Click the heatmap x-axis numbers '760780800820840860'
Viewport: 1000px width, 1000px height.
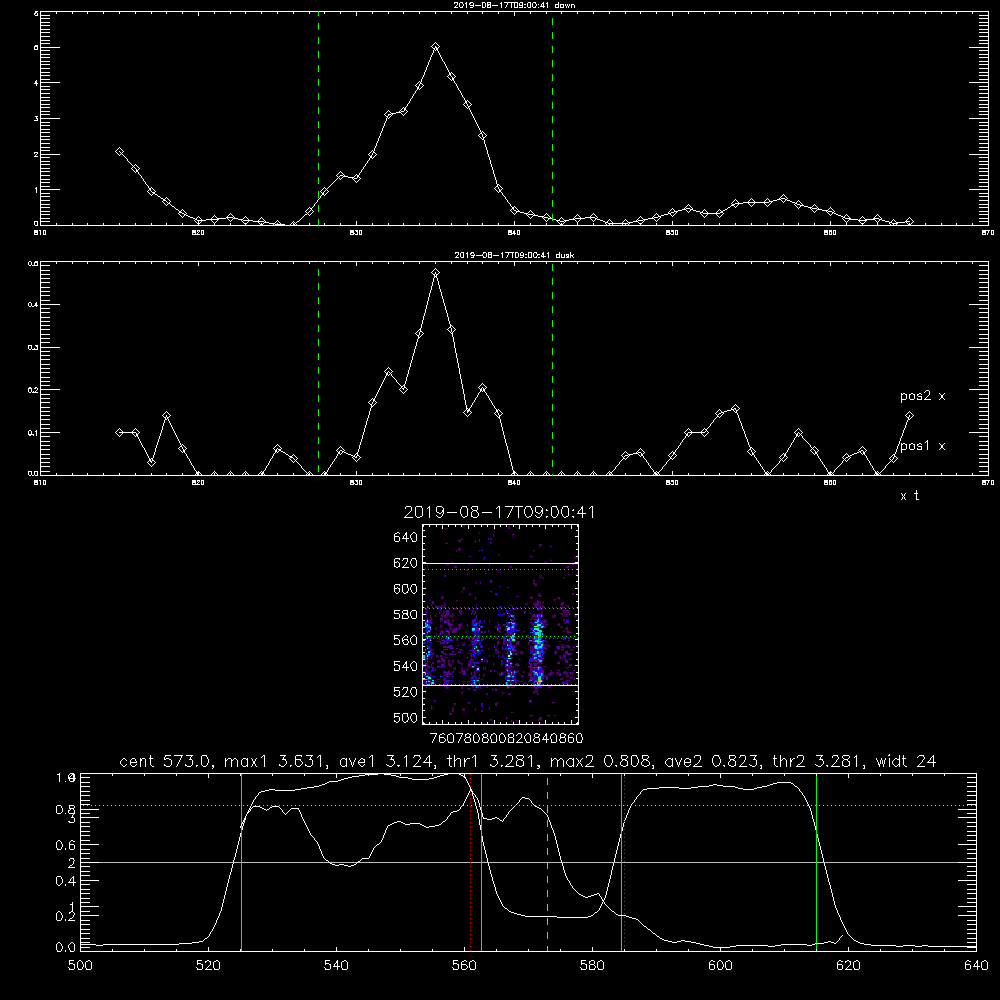pyautogui.click(x=506, y=739)
